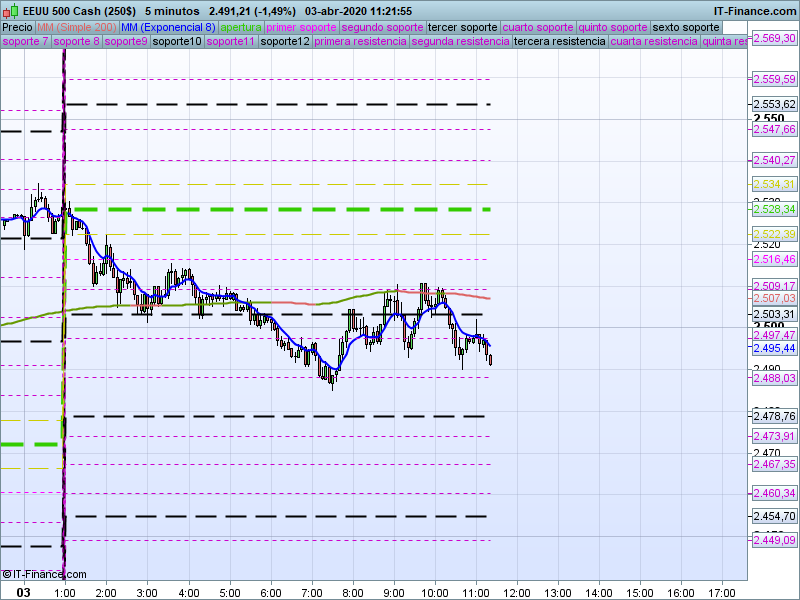Image resolution: width=800 pixels, height=600 pixels.
Task: Open the 'Precio' label settings
Action: [17, 27]
